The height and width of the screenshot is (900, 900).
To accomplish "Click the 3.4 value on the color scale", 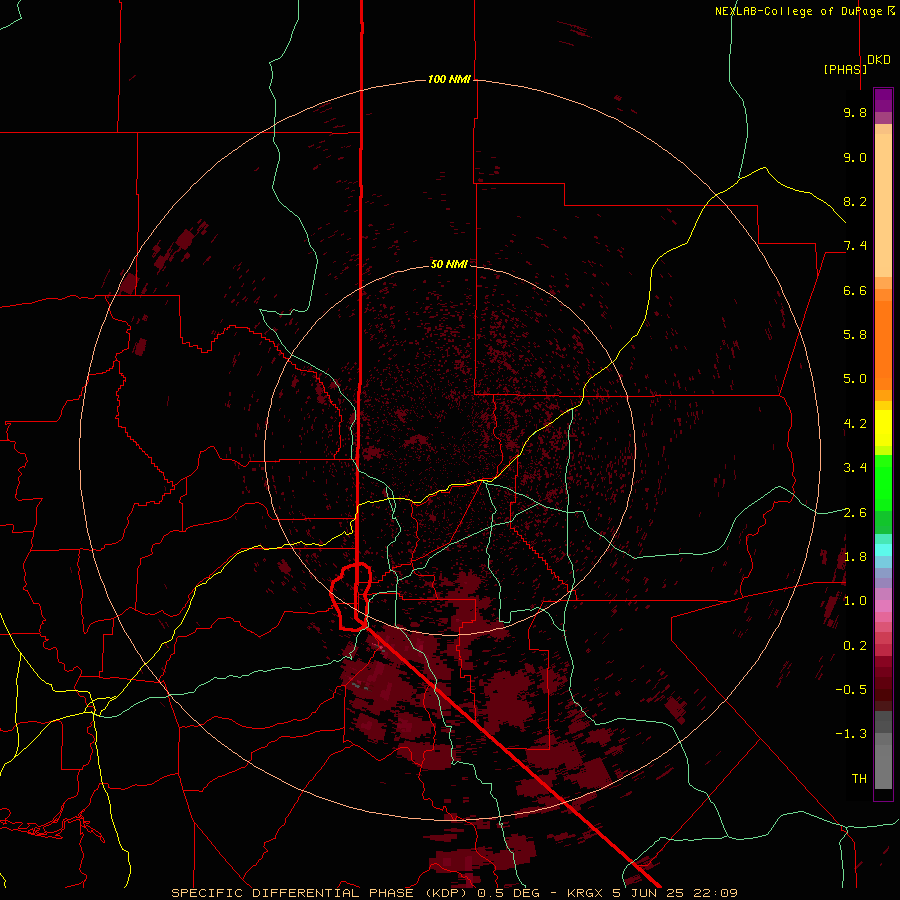I will [x=855, y=467].
